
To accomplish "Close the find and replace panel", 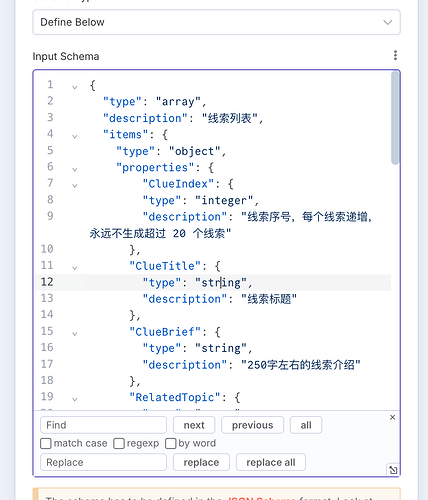I will (392, 417).
